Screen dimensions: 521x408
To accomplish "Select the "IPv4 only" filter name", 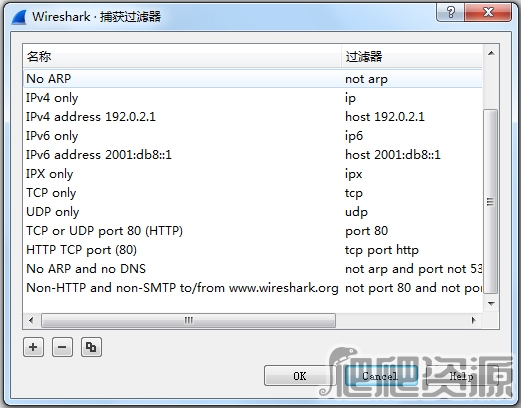I will click(52, 98).
